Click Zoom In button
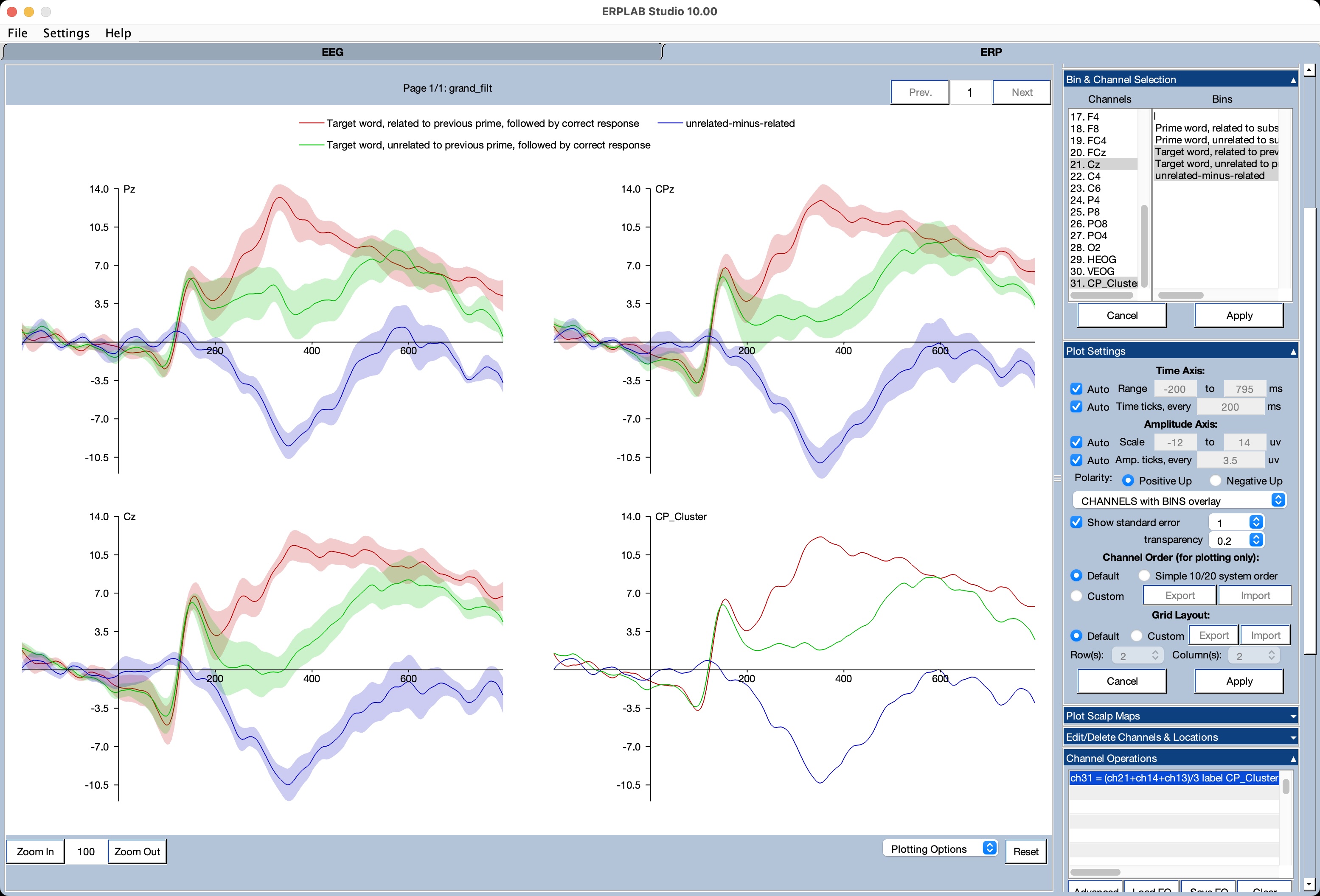This screenshot has width=1320, height=896. [x=35, y=852]
